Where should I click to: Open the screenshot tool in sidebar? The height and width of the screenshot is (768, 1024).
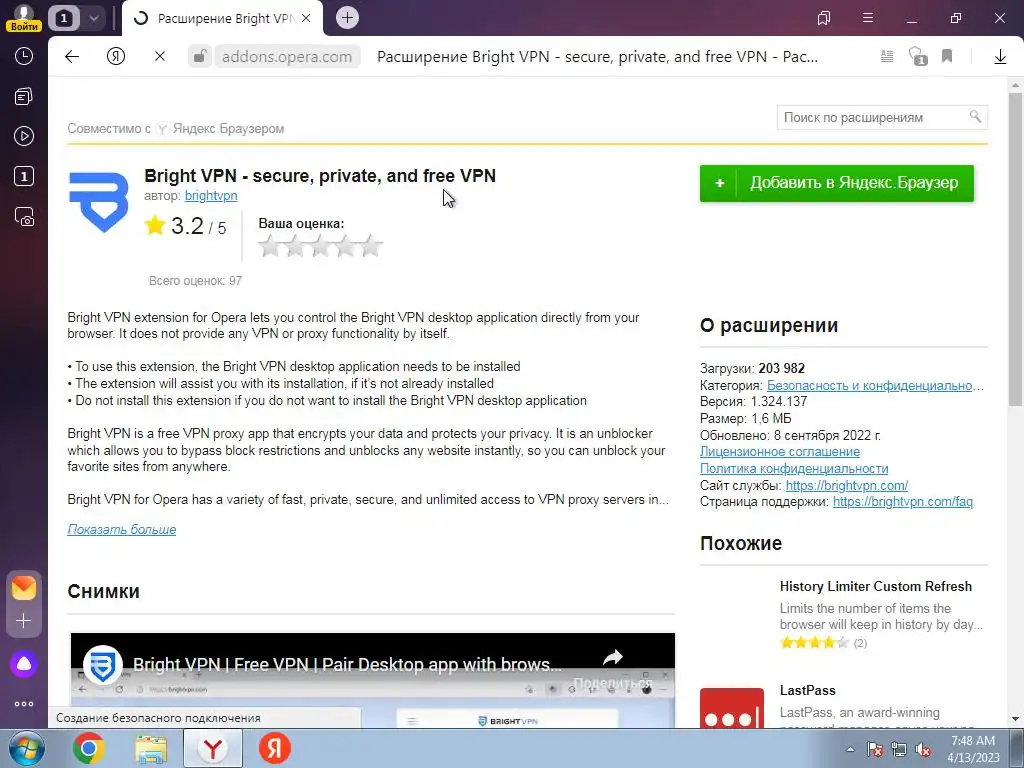tap(24, 217)
